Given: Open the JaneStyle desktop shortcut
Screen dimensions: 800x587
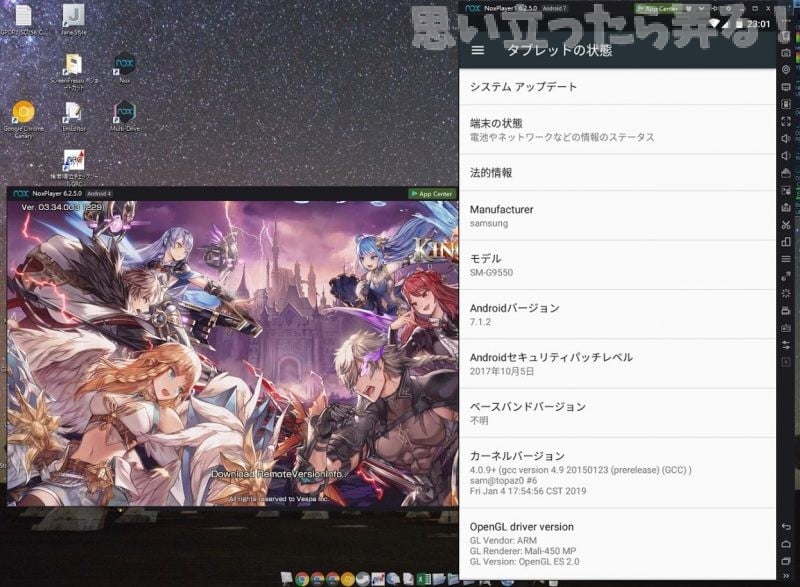Looking at the screenshot, I should [x=73, y=19].
